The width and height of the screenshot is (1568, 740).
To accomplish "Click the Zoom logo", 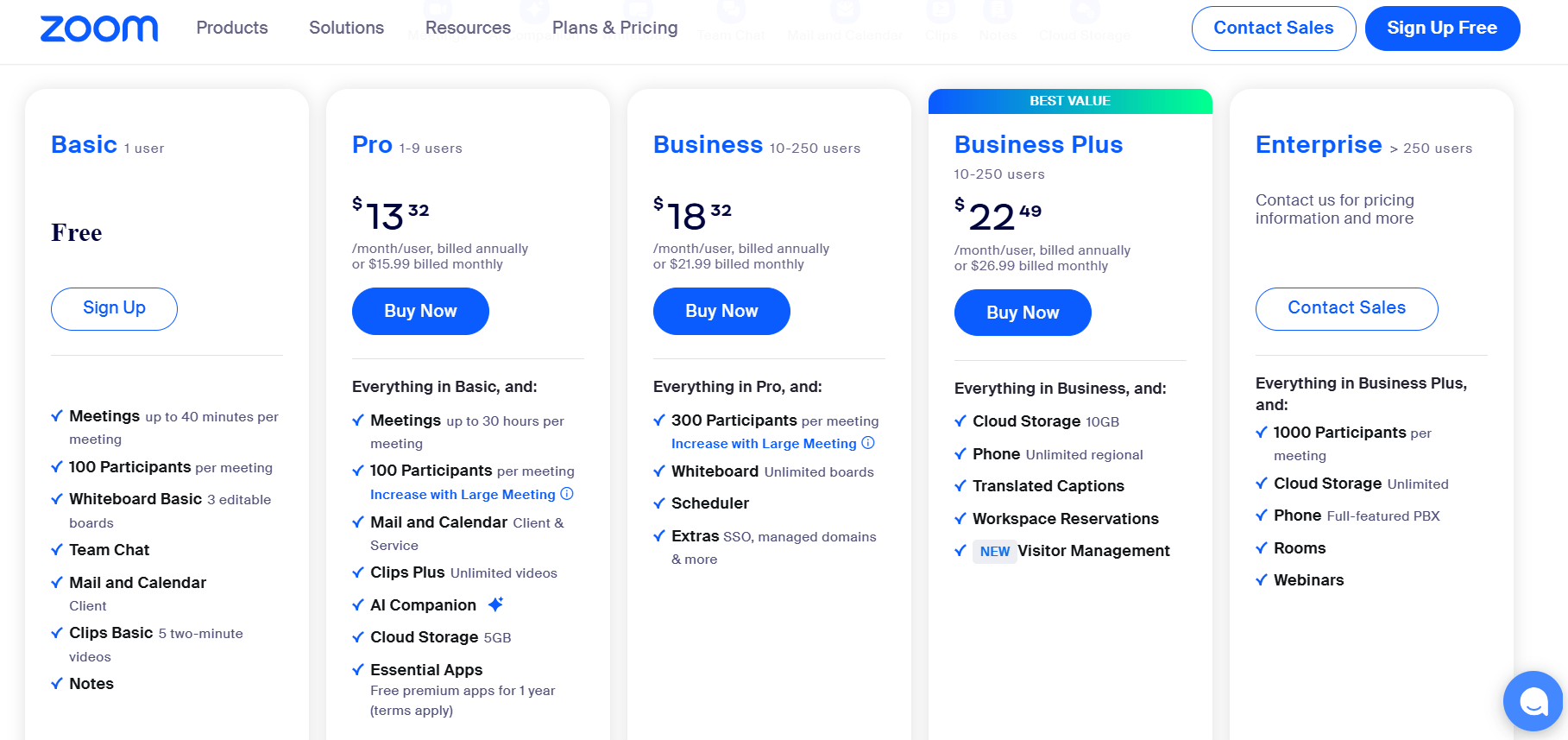I will click(x=99, y=28).
